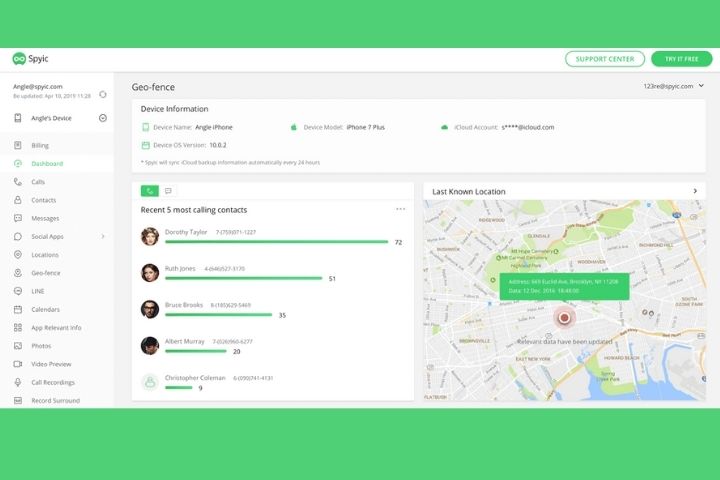Expand Angle's Device dropdown circle
This screenshot has height=480, width=720.
pos(103,118)
